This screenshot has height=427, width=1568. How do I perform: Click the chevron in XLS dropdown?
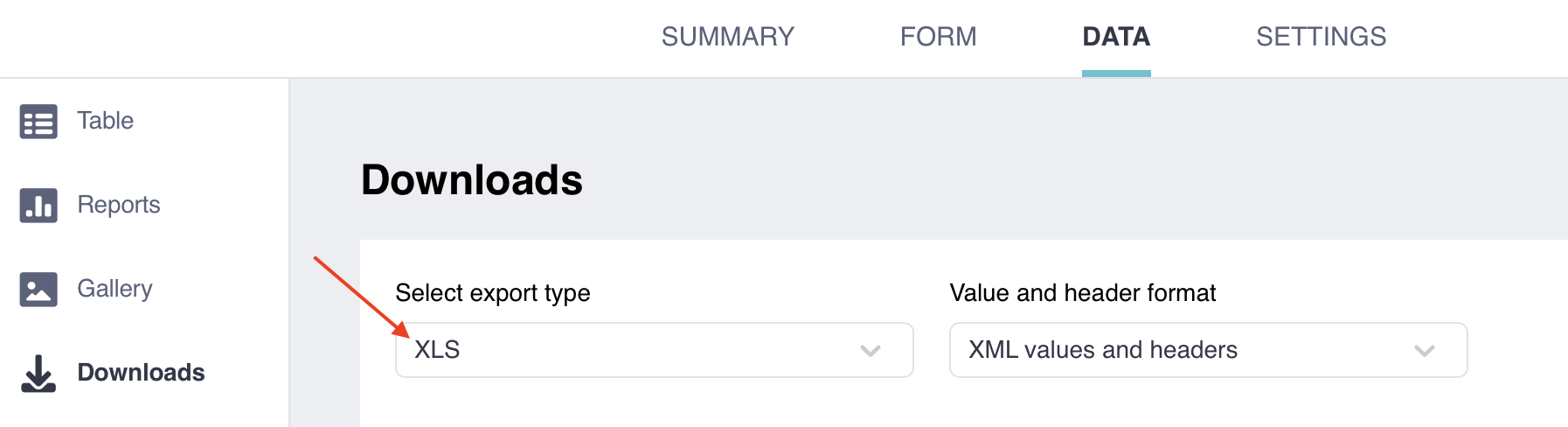coord(870,351)
